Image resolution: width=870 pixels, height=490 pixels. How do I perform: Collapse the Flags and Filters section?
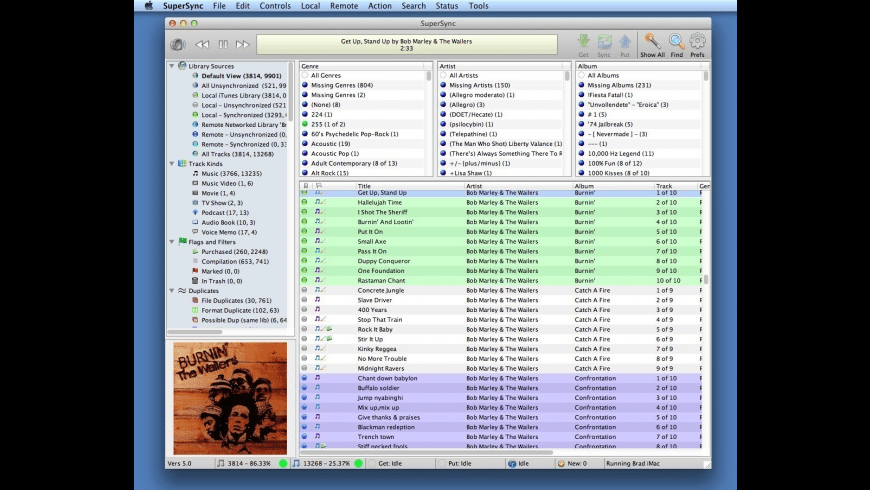[x=171, y=241]
